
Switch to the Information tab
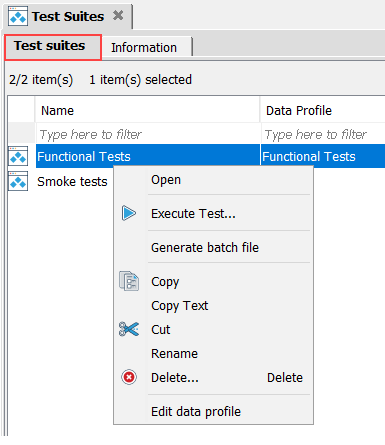pyautogui.click(x=144, y=48)
